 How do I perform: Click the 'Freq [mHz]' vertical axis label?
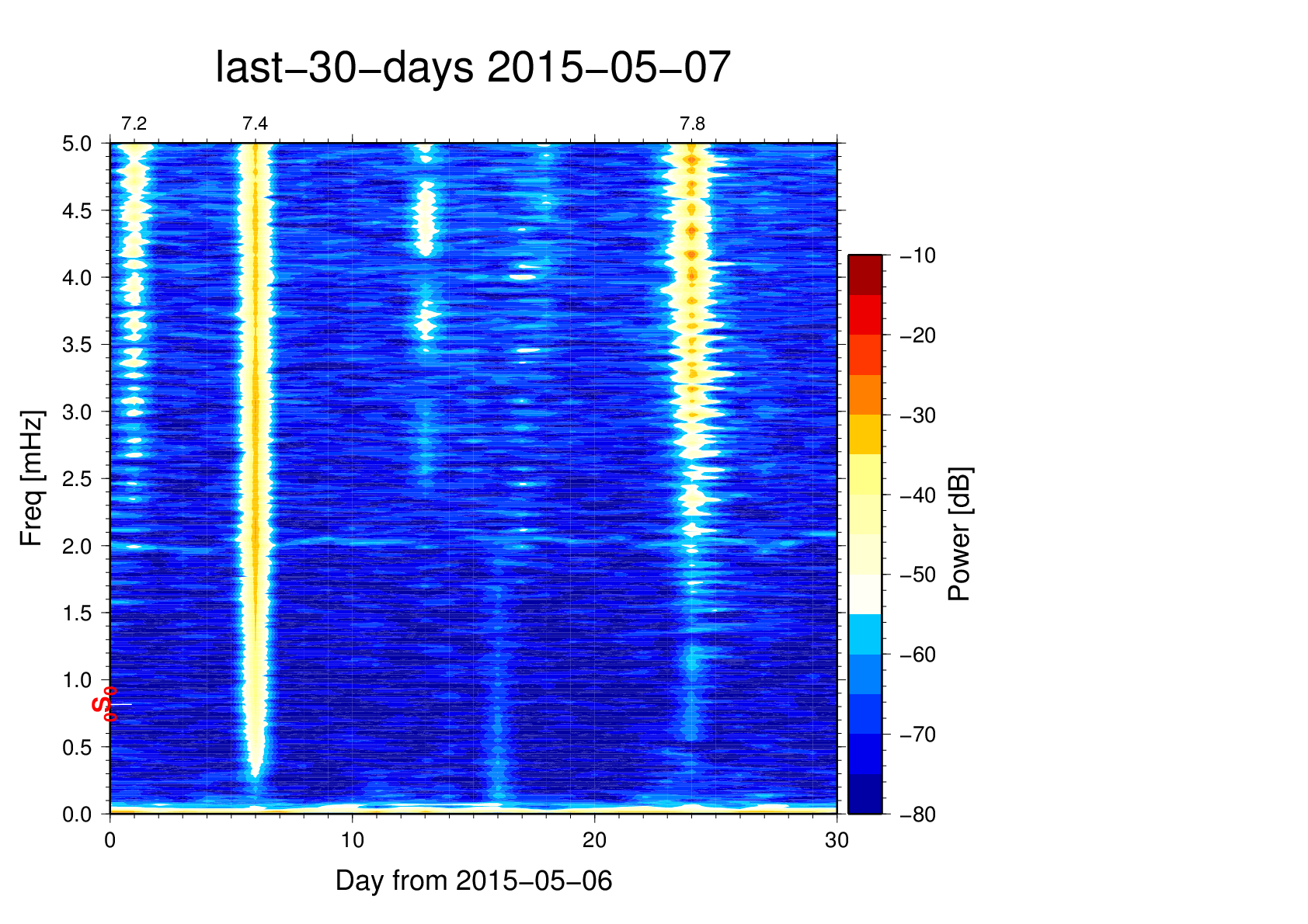[31, 478]
